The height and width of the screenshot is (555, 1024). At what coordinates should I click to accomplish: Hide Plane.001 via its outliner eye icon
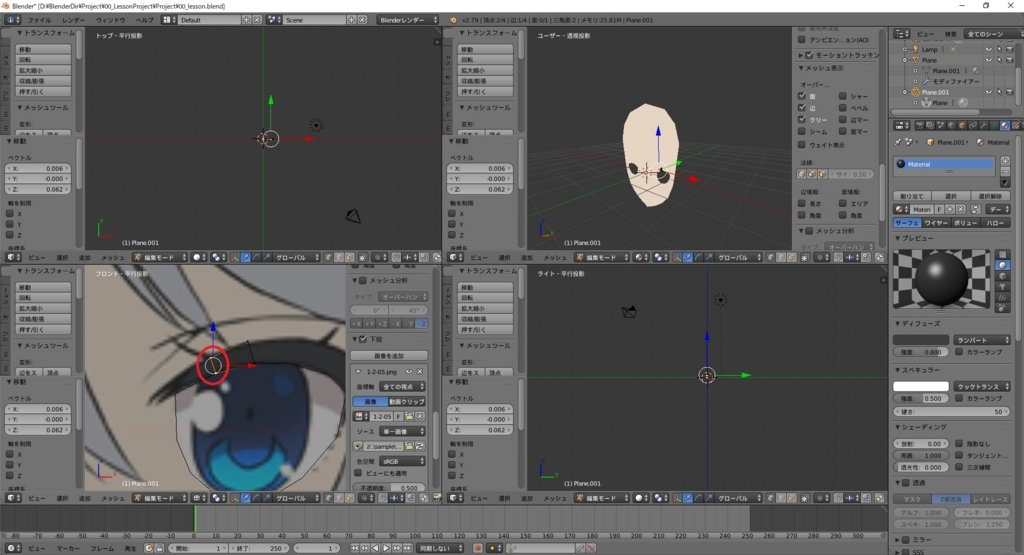click(x=989, y=92)
